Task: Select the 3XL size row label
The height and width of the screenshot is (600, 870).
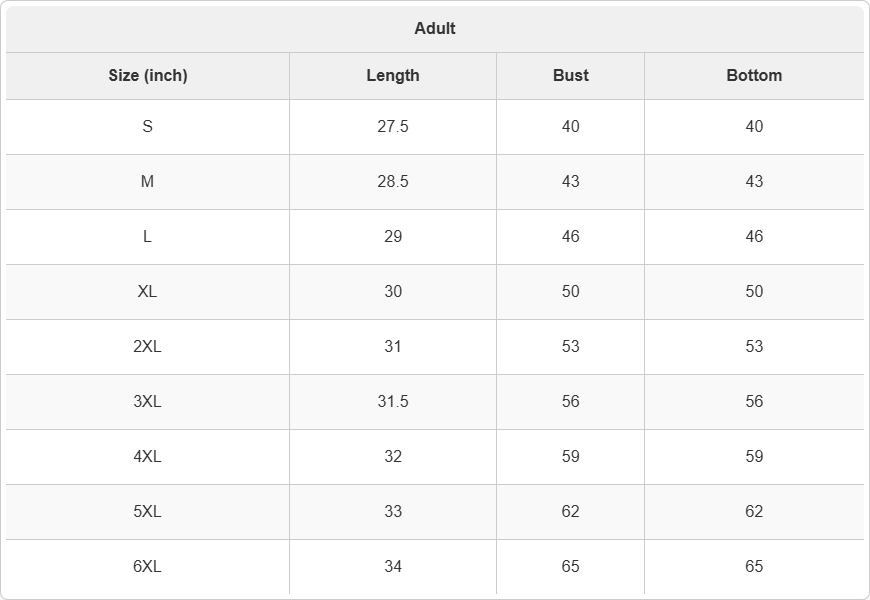Action: coord(148,401)
